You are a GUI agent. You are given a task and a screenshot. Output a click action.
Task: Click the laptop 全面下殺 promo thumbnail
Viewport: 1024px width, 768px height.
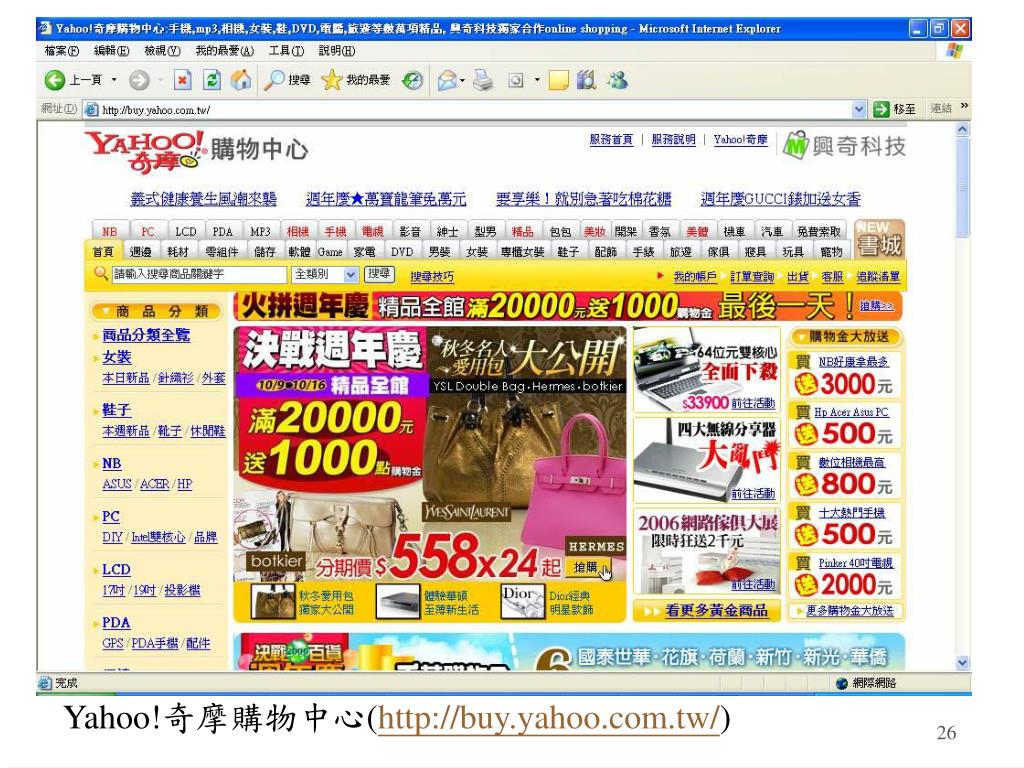coord(707,370)
